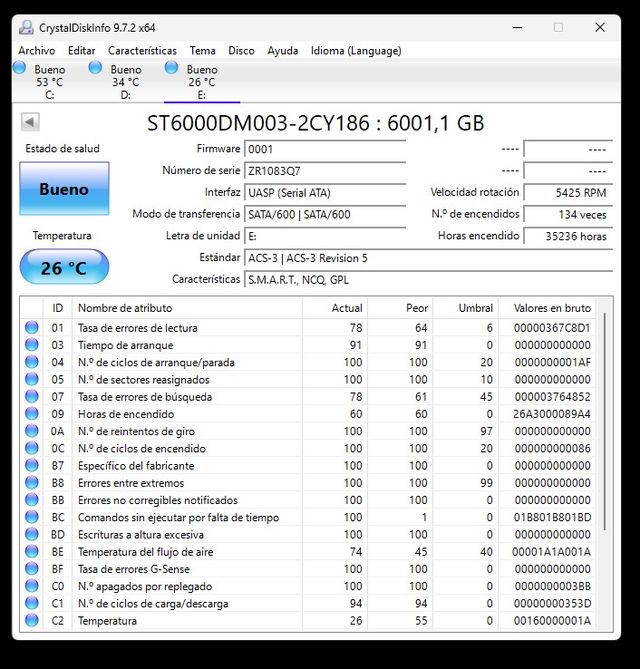Click status orb of attribute C2 Temperatura row
Viewport: 640px width, 669px height.
(32, 620)
